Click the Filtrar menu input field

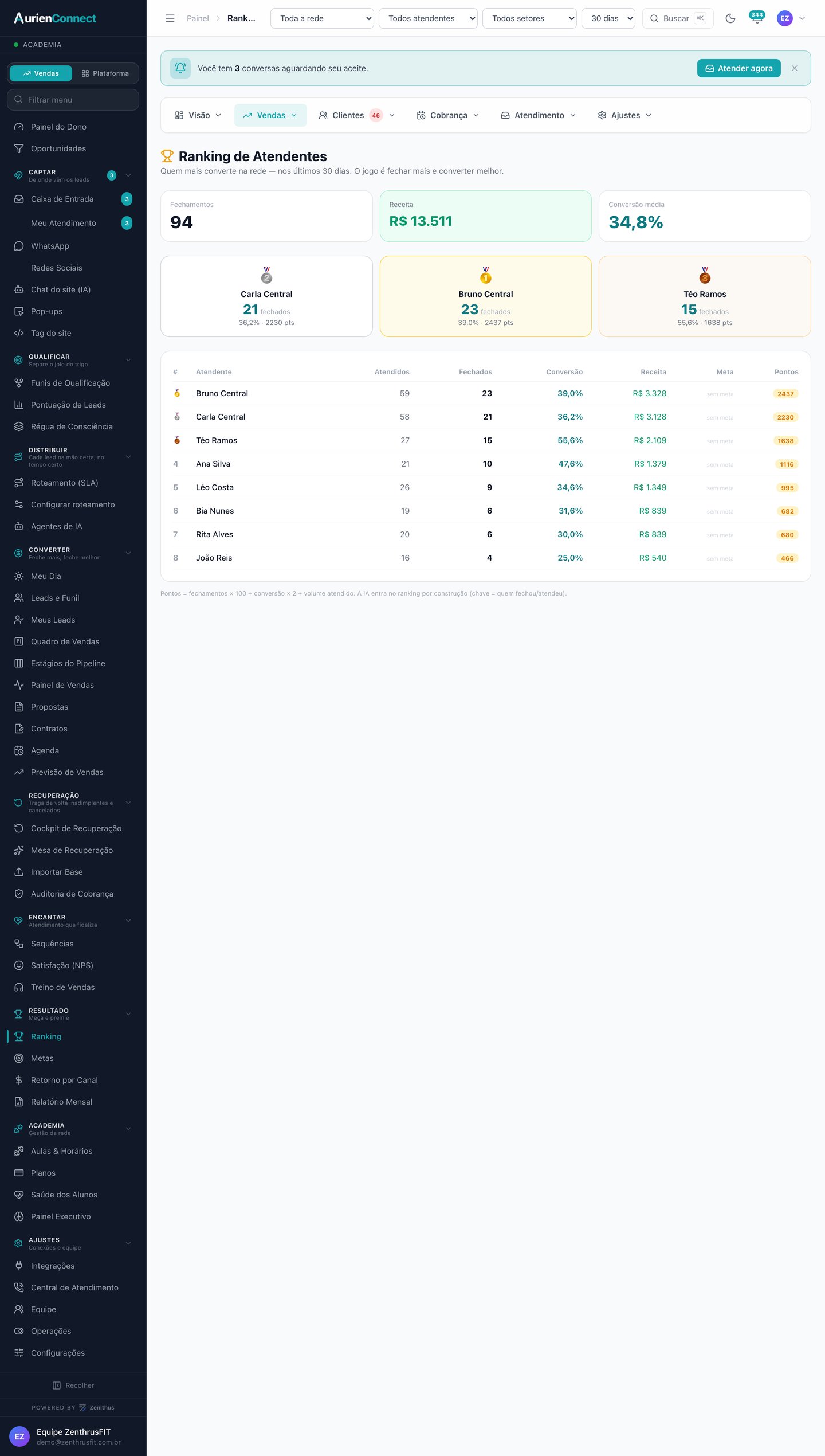click(73, 100)
